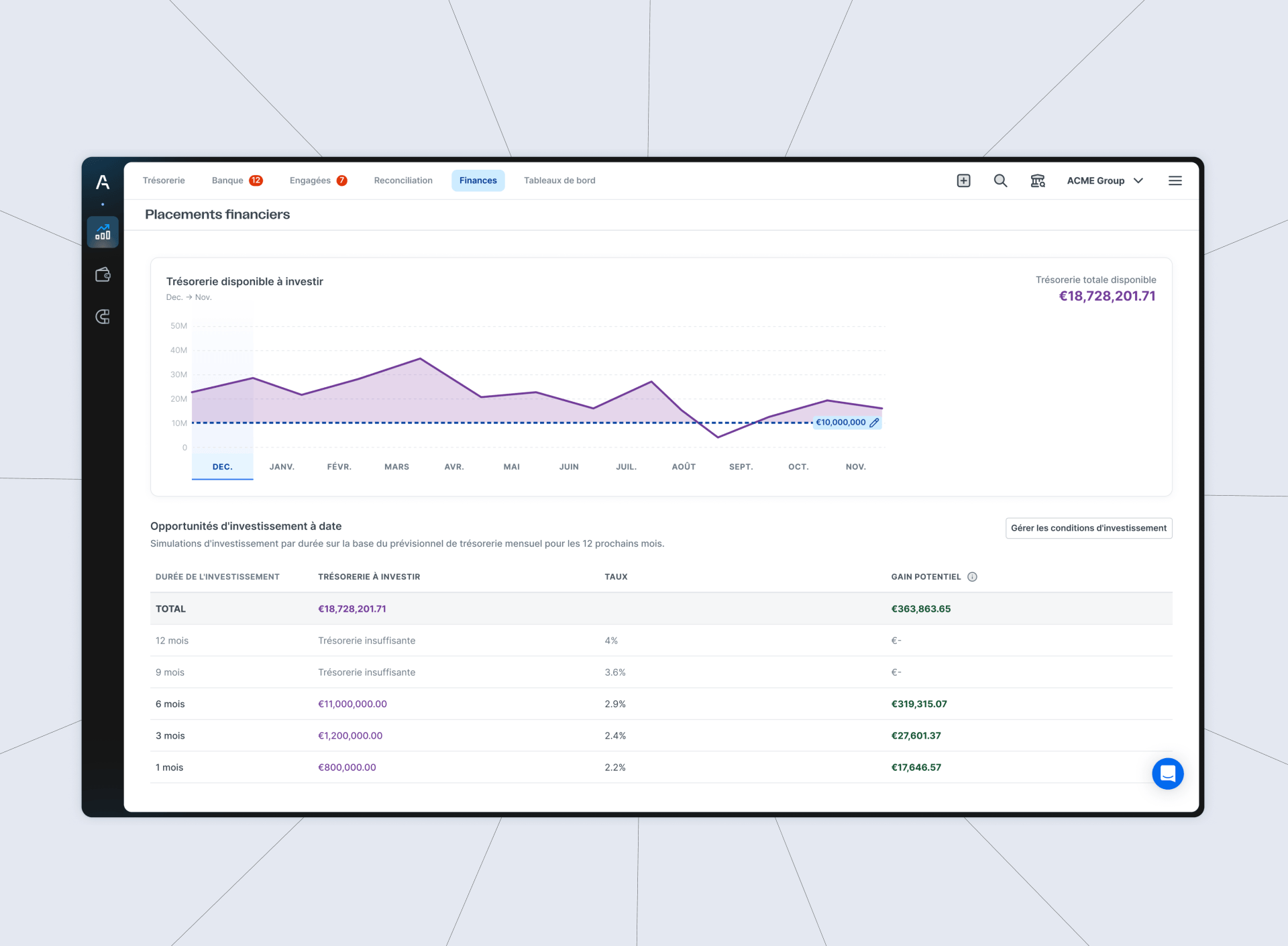Open the euro currency sidebar icon
The height and width of the screenshot is (946, 1288).
(x=103, y=317)
